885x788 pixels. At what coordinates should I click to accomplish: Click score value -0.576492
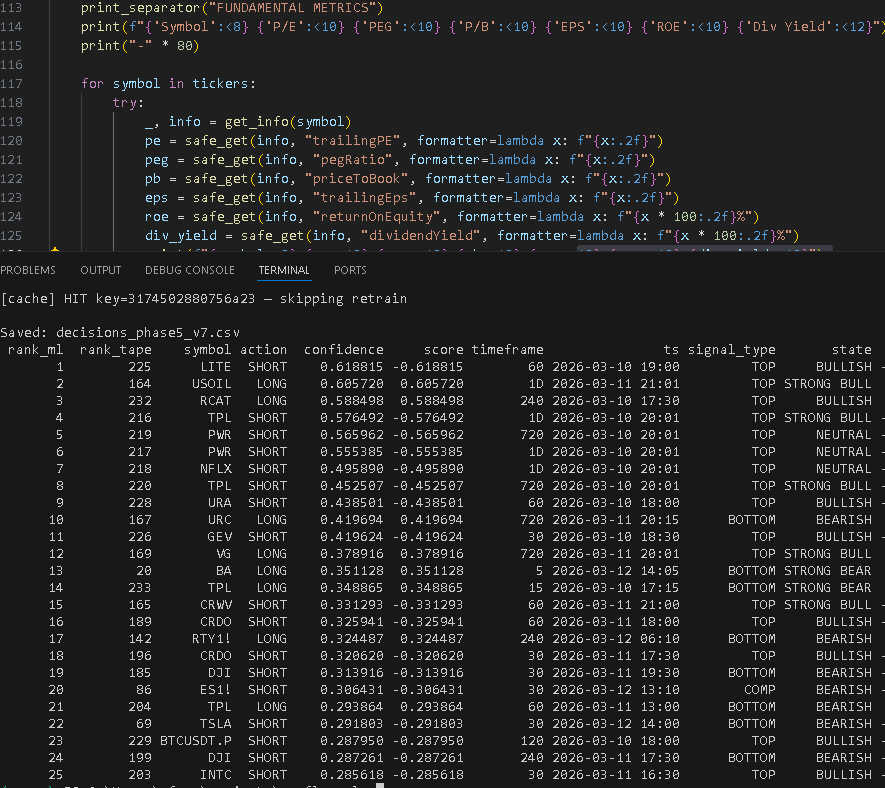coord(428,418)
